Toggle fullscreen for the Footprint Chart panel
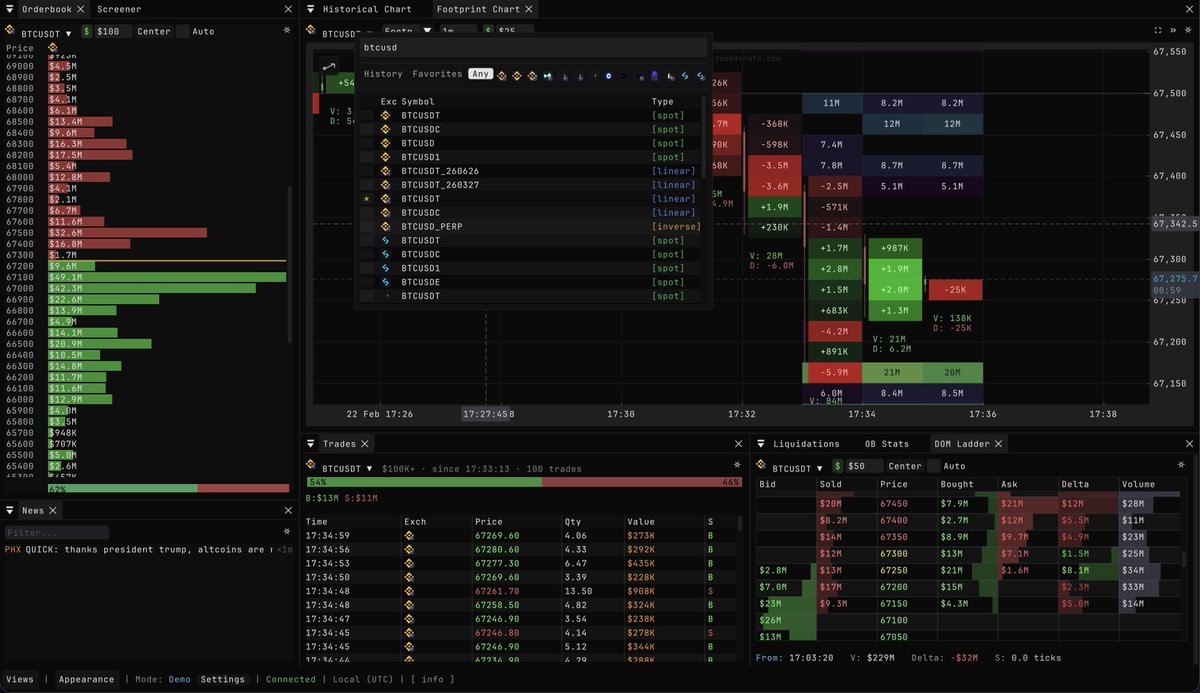 pos(1158,31)
